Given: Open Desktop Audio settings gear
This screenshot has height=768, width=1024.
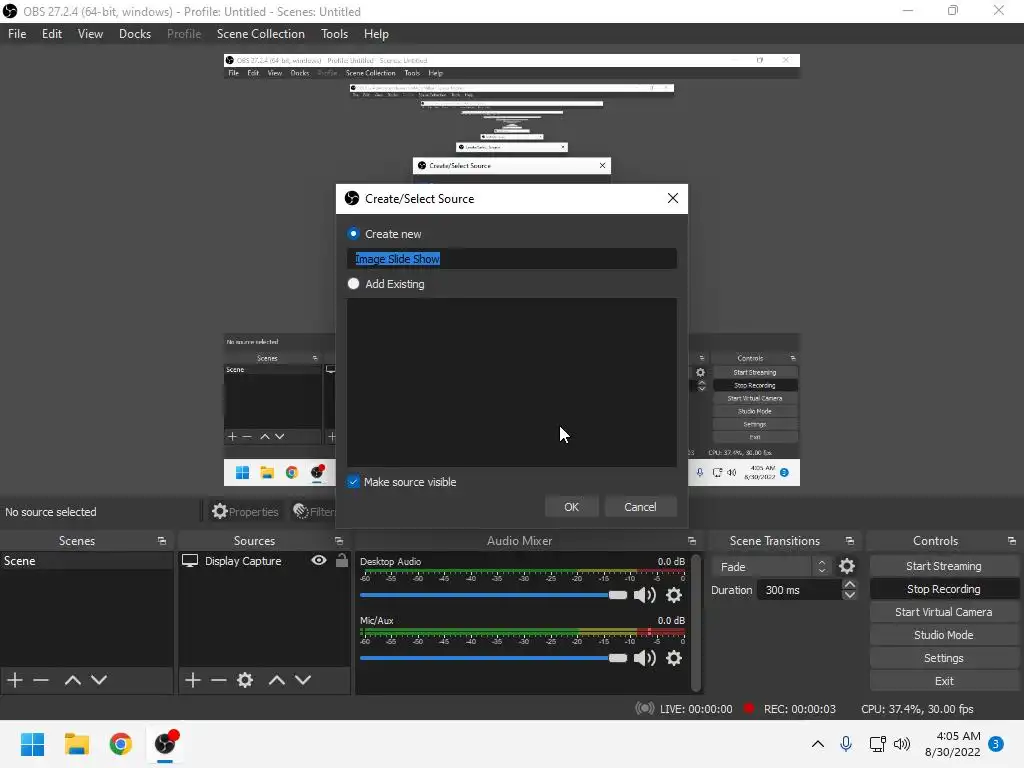Looking at the screenshot, I should [674, 595].
